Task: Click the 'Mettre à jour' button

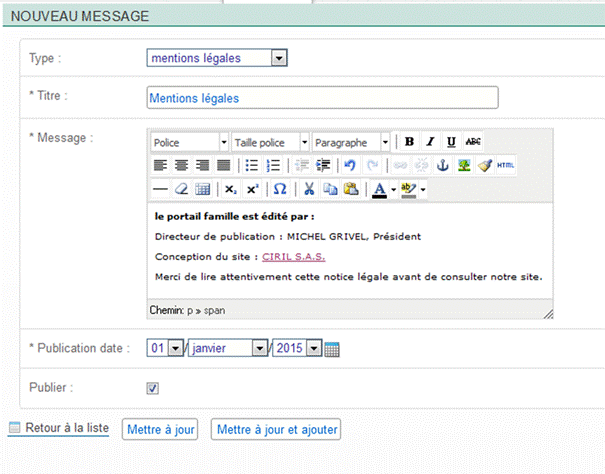Action: point(160,429)
